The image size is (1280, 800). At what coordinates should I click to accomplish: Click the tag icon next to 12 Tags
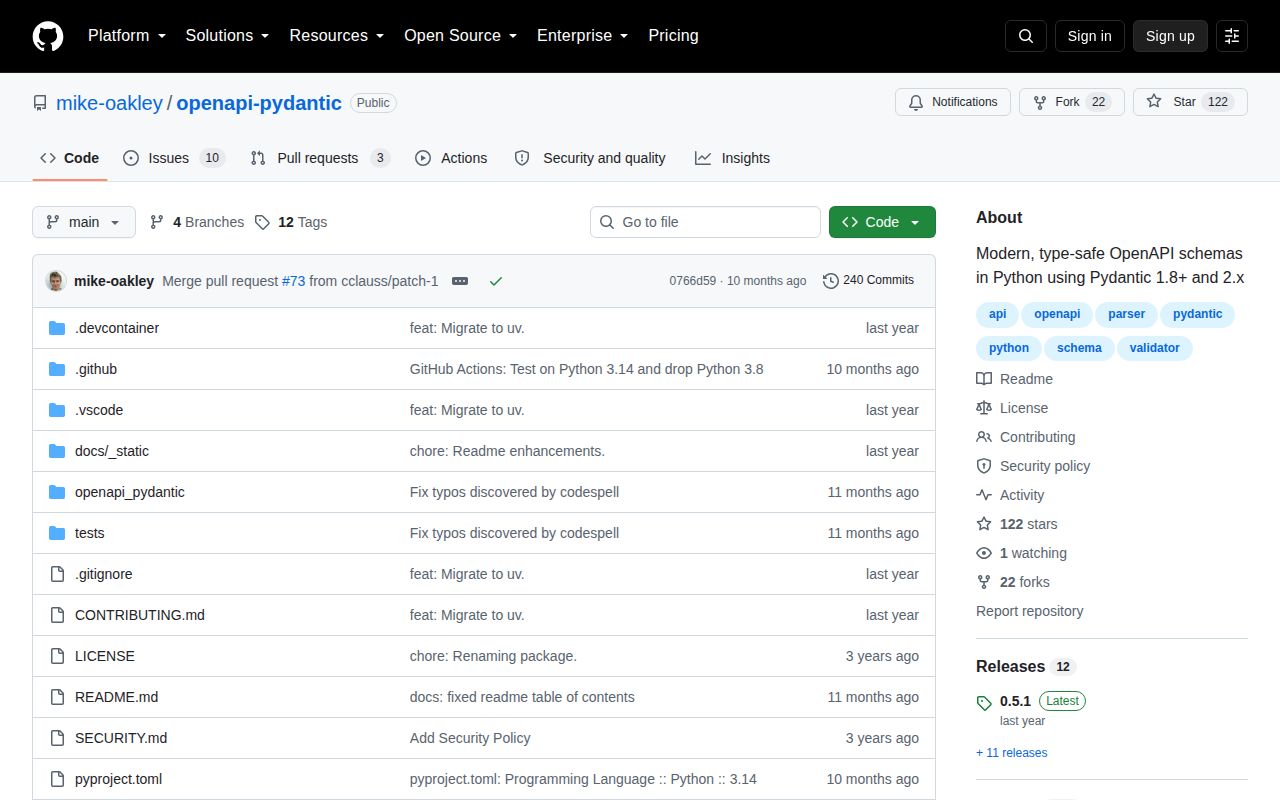pos(262,222)
